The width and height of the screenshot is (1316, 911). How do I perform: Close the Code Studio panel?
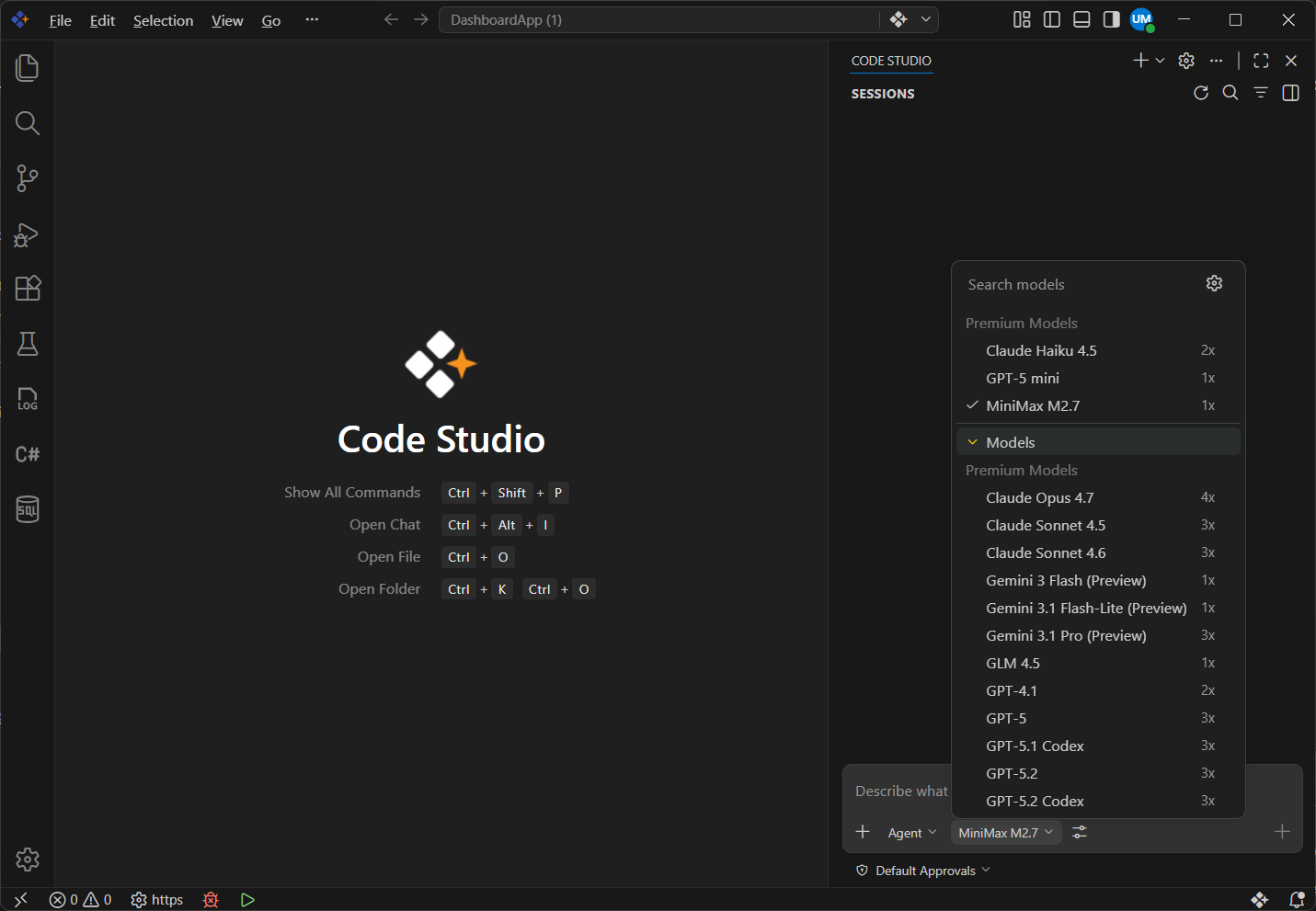pyautogui.click(x=1291, y=61)
